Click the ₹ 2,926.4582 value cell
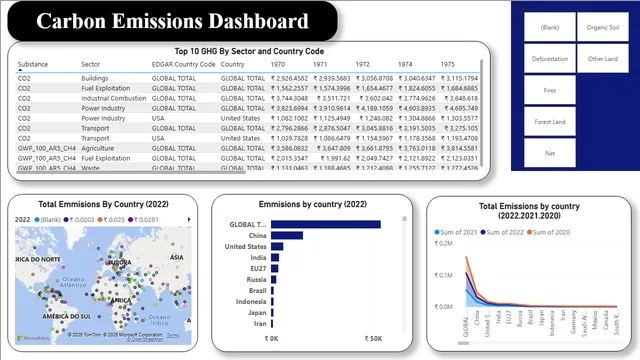Viewport: 640px width, 360px height. (x=289, y=78)
